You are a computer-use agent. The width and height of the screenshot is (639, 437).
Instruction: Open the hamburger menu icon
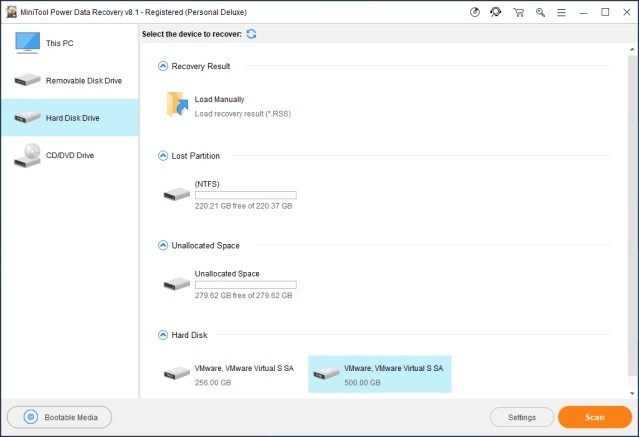tap(562, 13)
